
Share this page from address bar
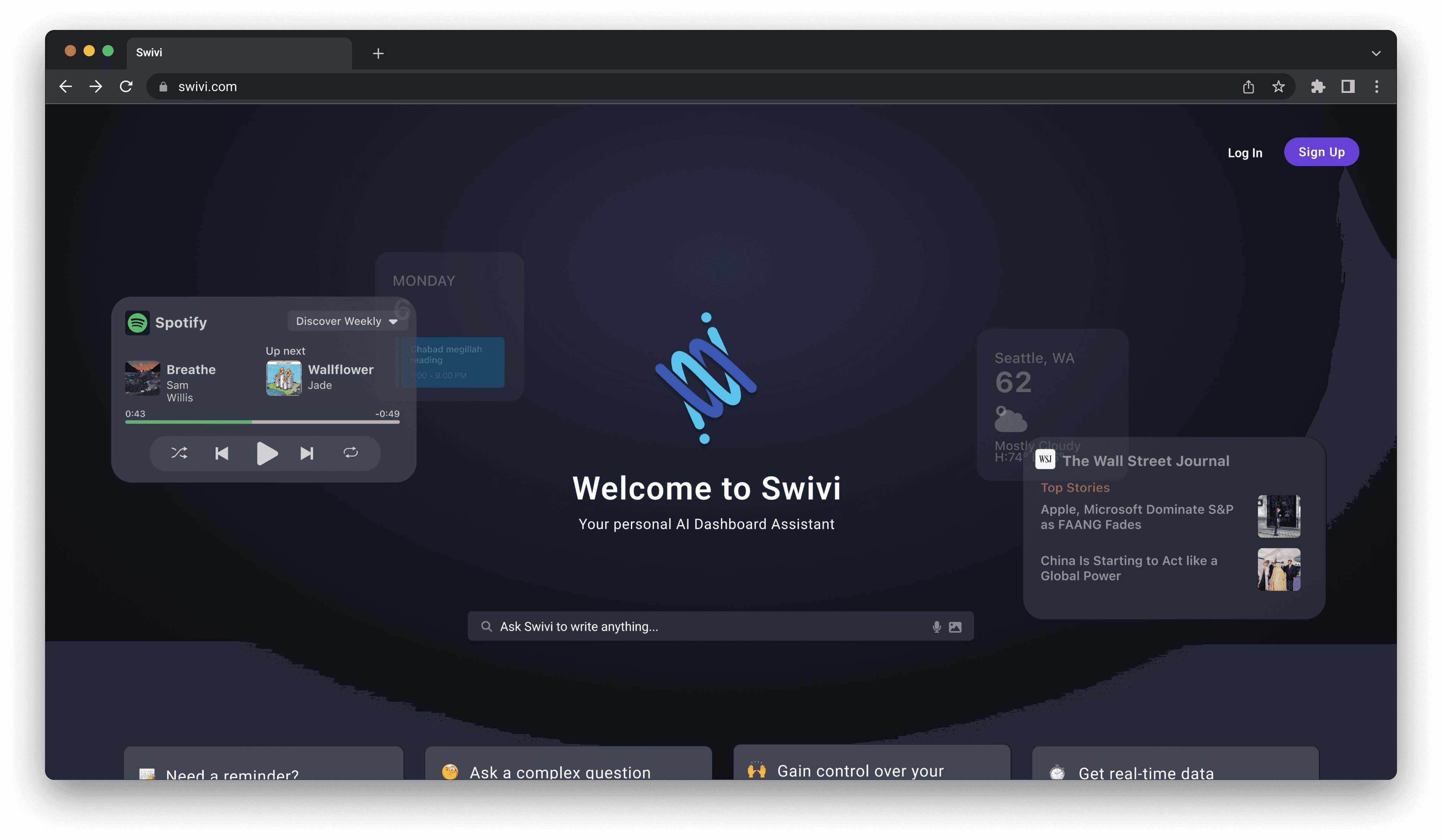click(1248, 86)
